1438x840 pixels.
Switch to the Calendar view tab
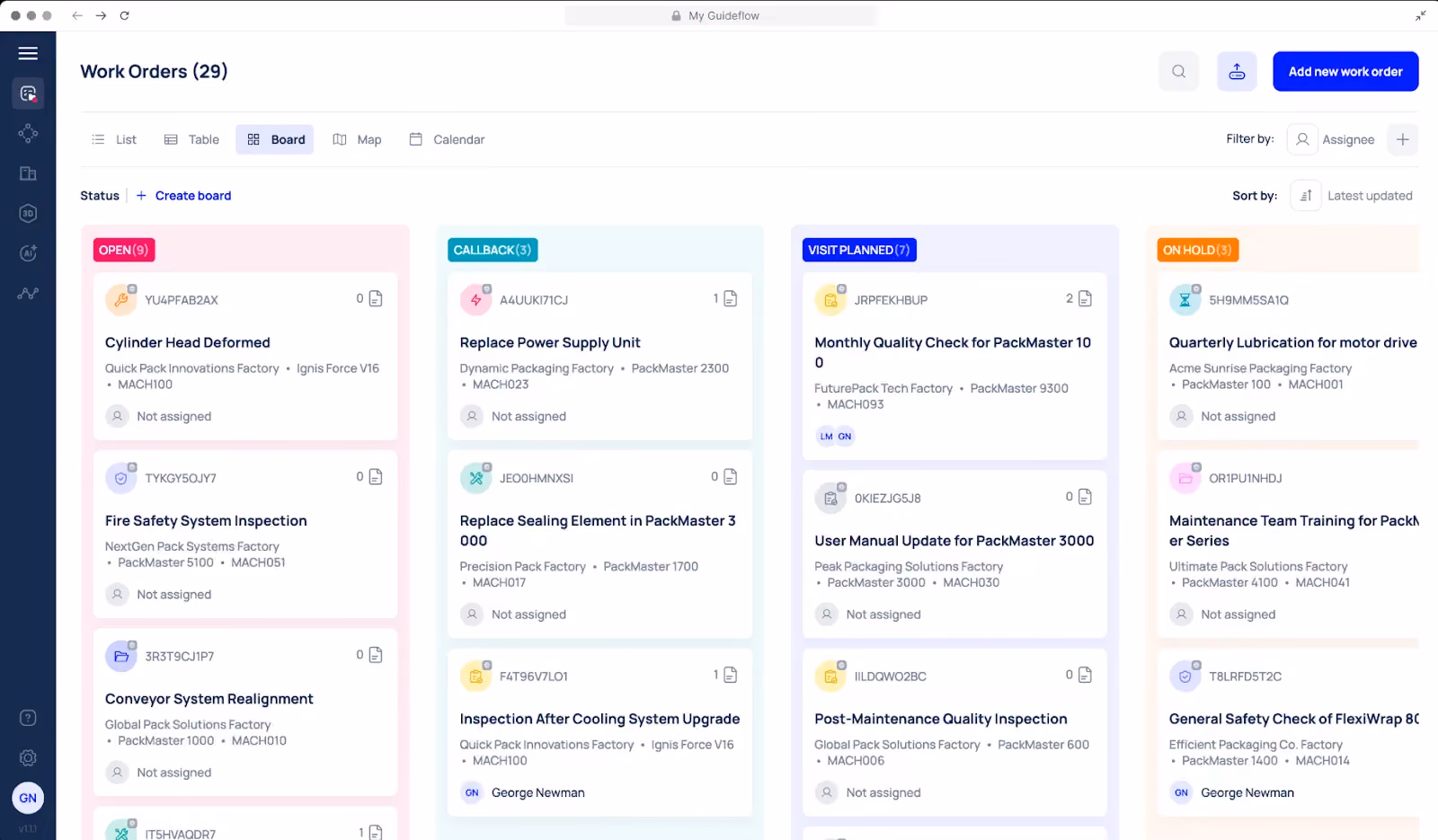447,139
